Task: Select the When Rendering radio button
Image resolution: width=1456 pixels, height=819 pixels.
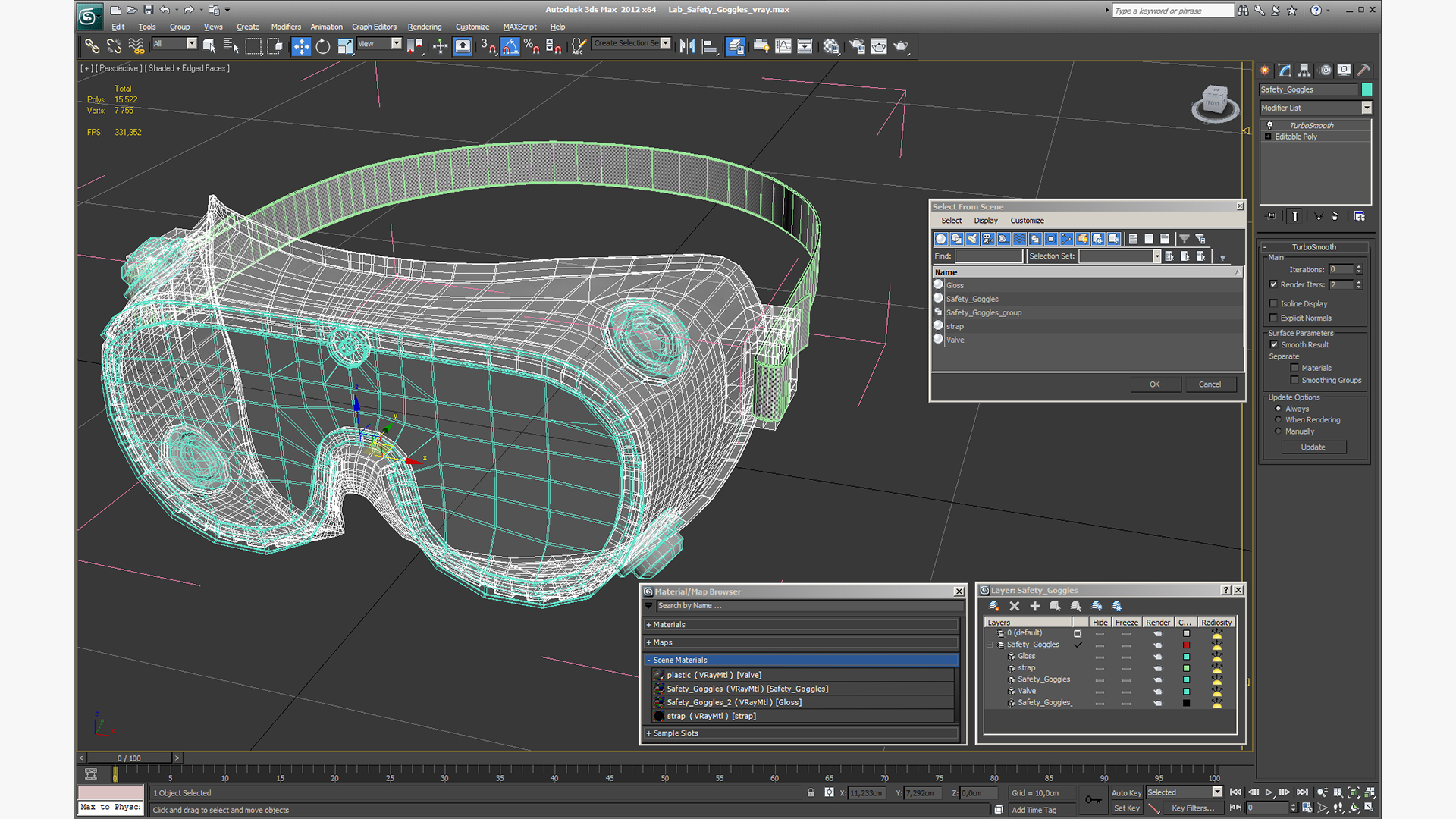Action: [1279, 419]
